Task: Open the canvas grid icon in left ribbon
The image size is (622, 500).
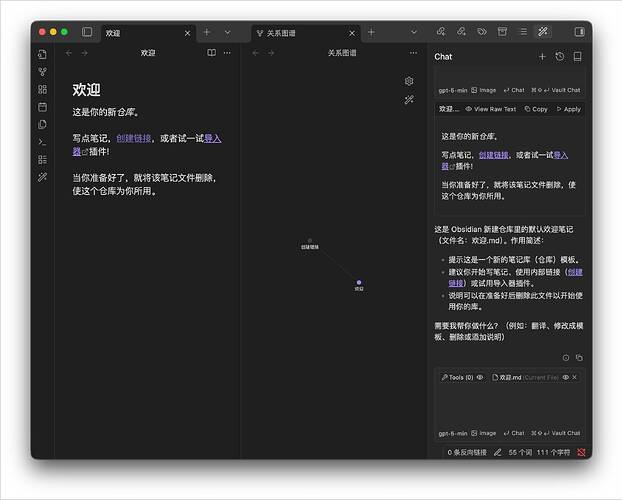Action: [x=42, y=89]
